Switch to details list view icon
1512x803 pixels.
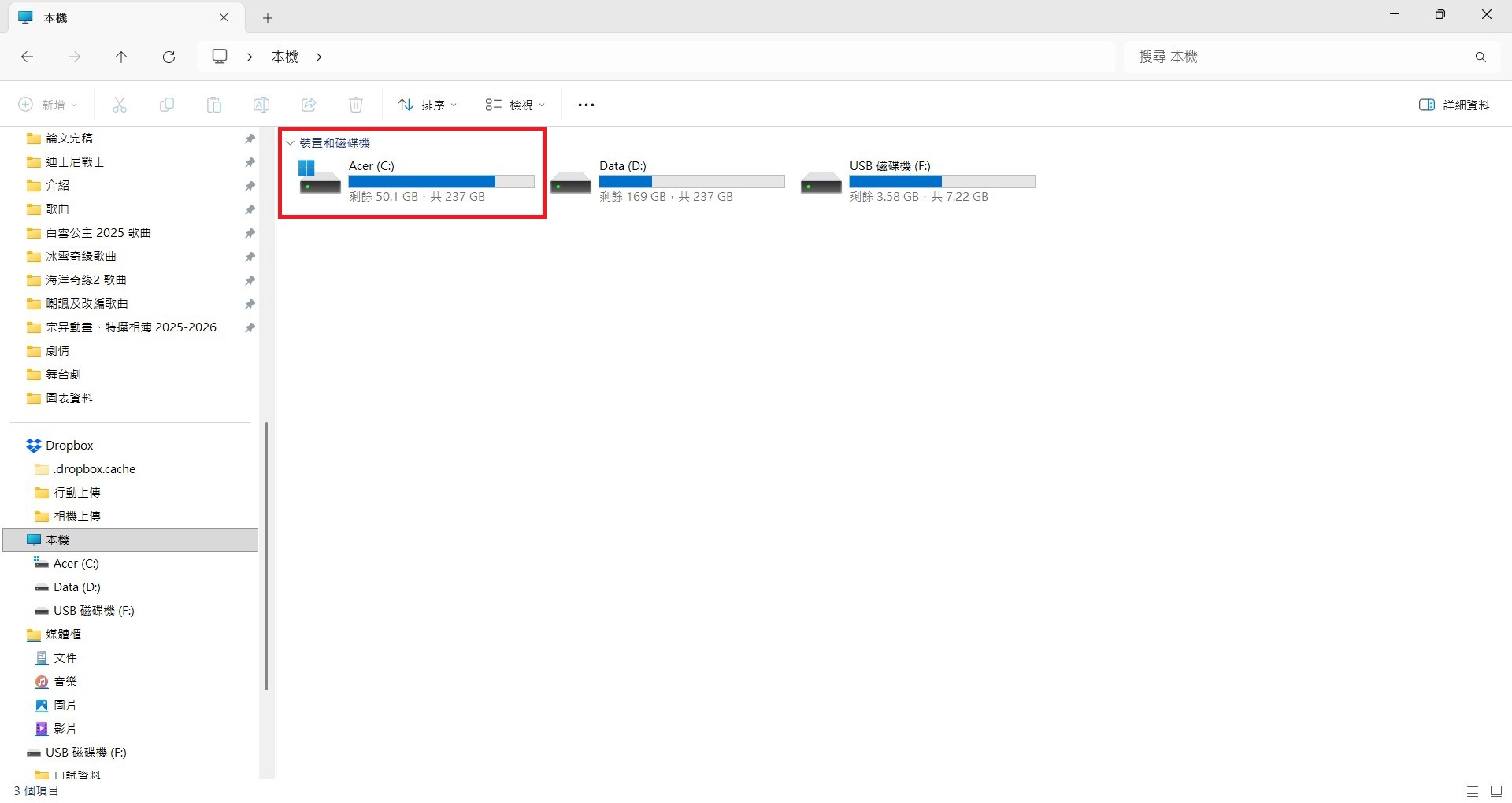point(1472,791)
